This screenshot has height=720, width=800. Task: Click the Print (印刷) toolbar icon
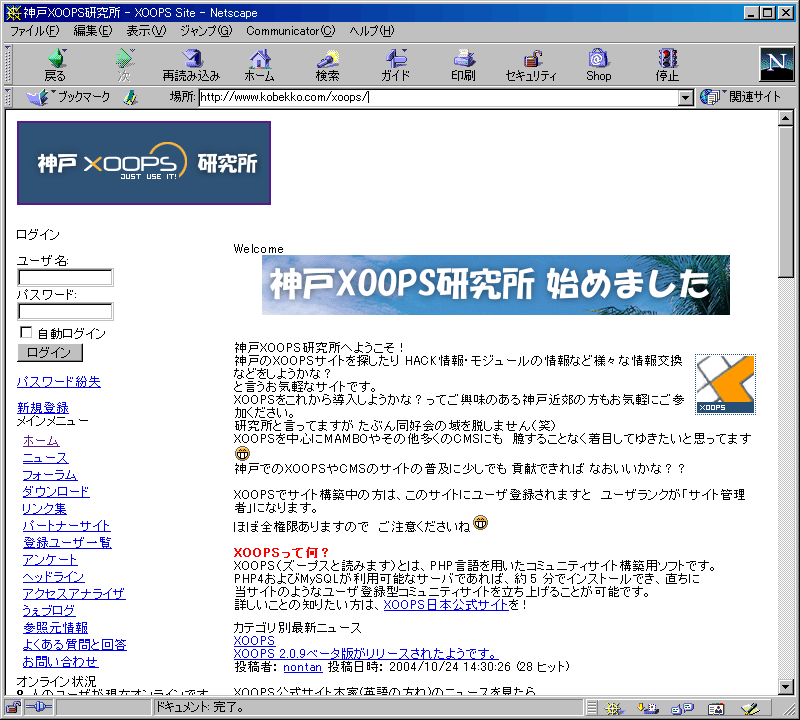pyautogui.click(x=463, y=65)
